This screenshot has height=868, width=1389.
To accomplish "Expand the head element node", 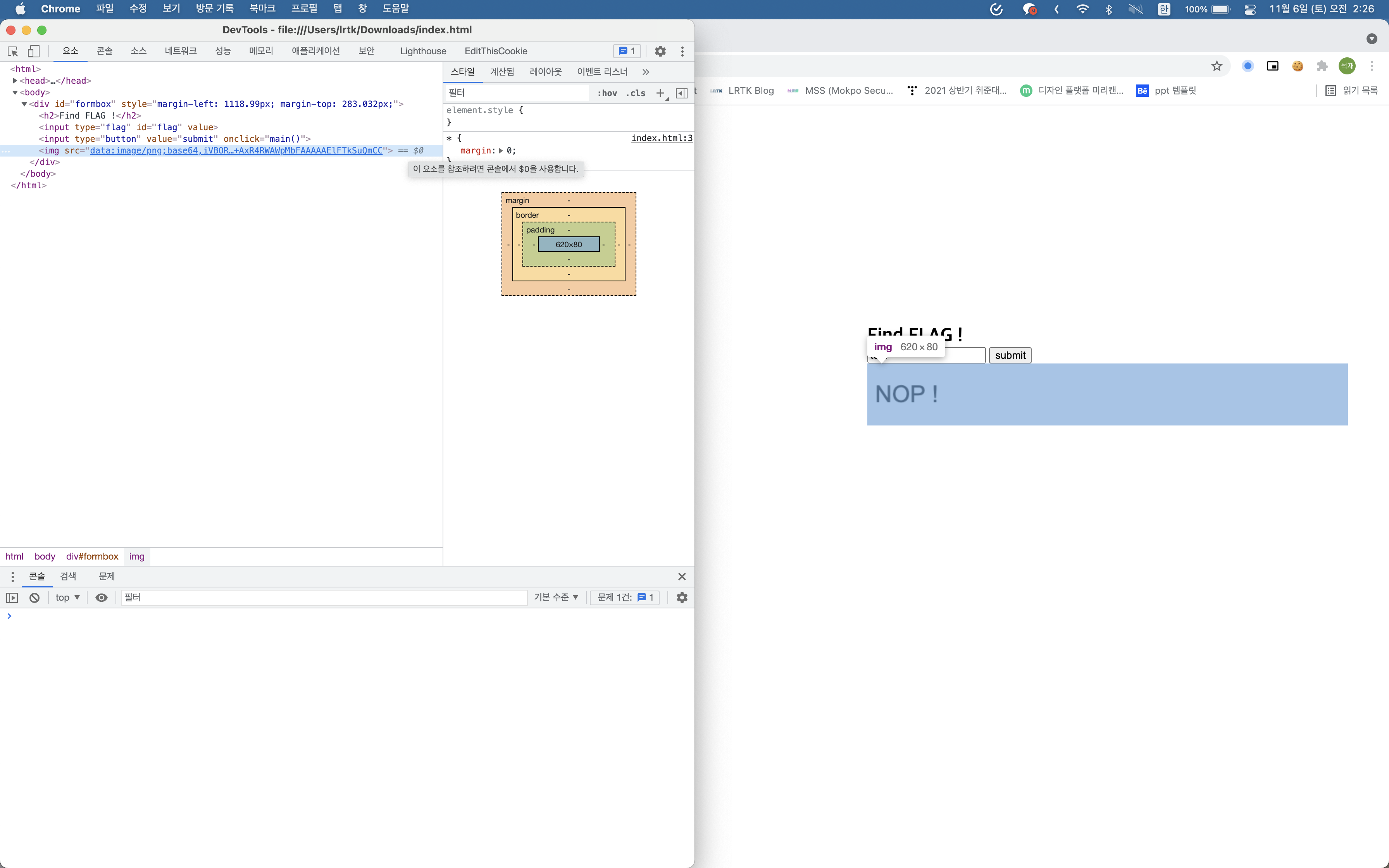I will (15, 81).
